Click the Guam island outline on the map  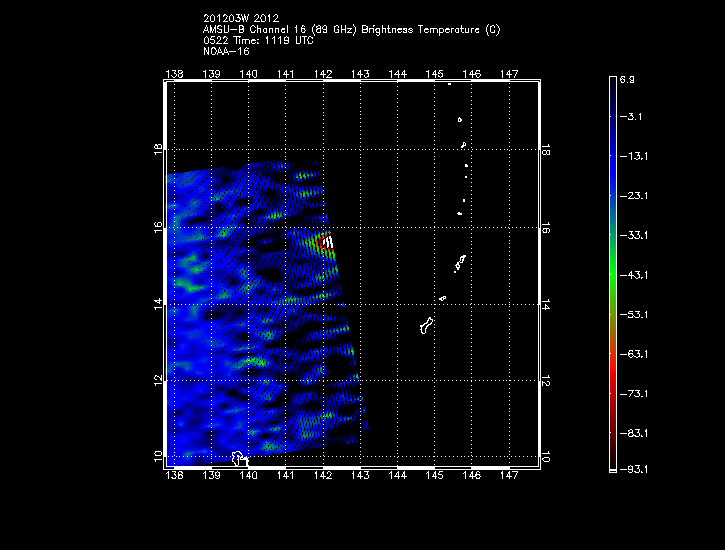(427, 326)
